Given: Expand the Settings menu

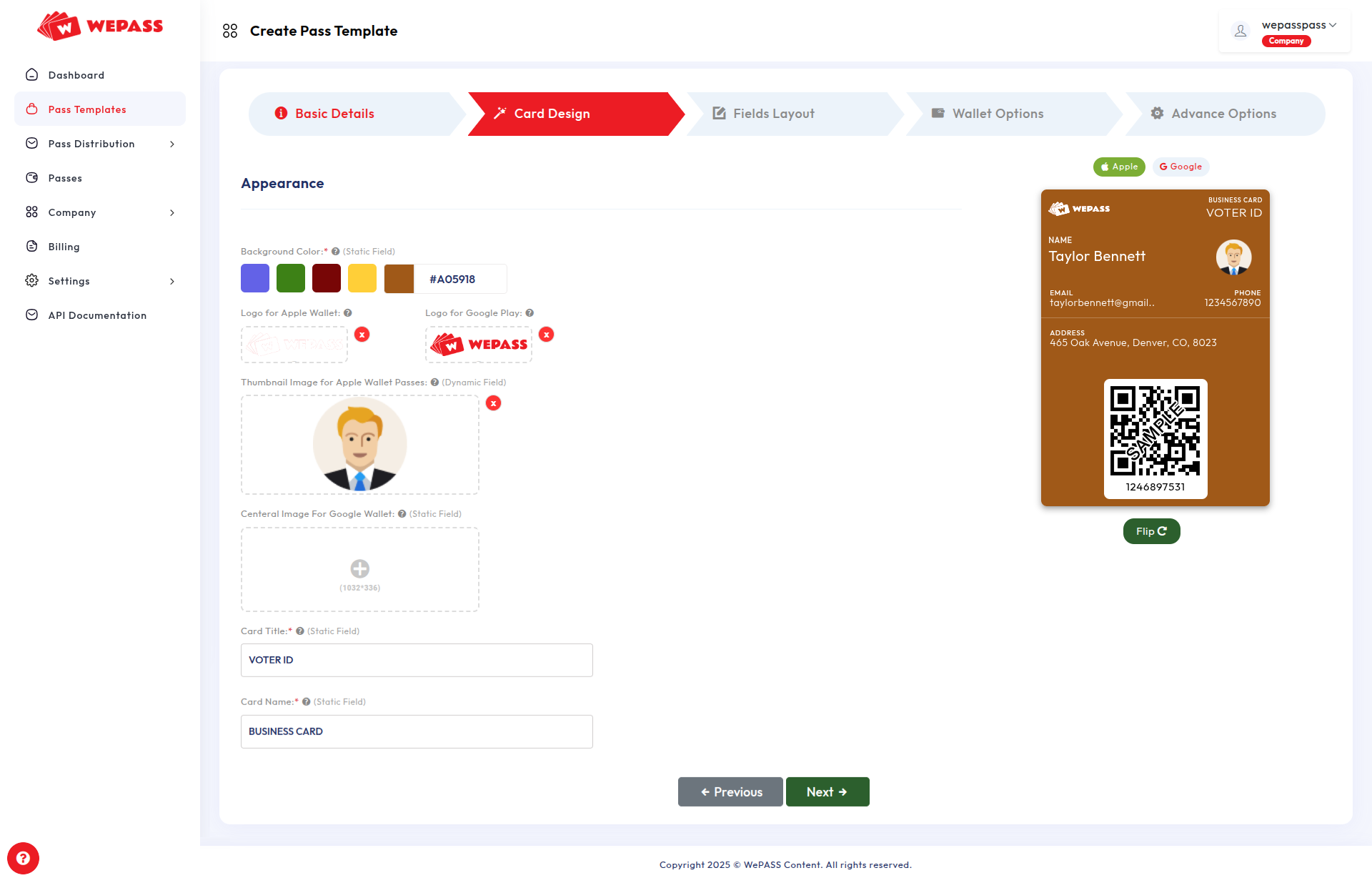Looking at the screenshot, I should (x=69, y=280).
